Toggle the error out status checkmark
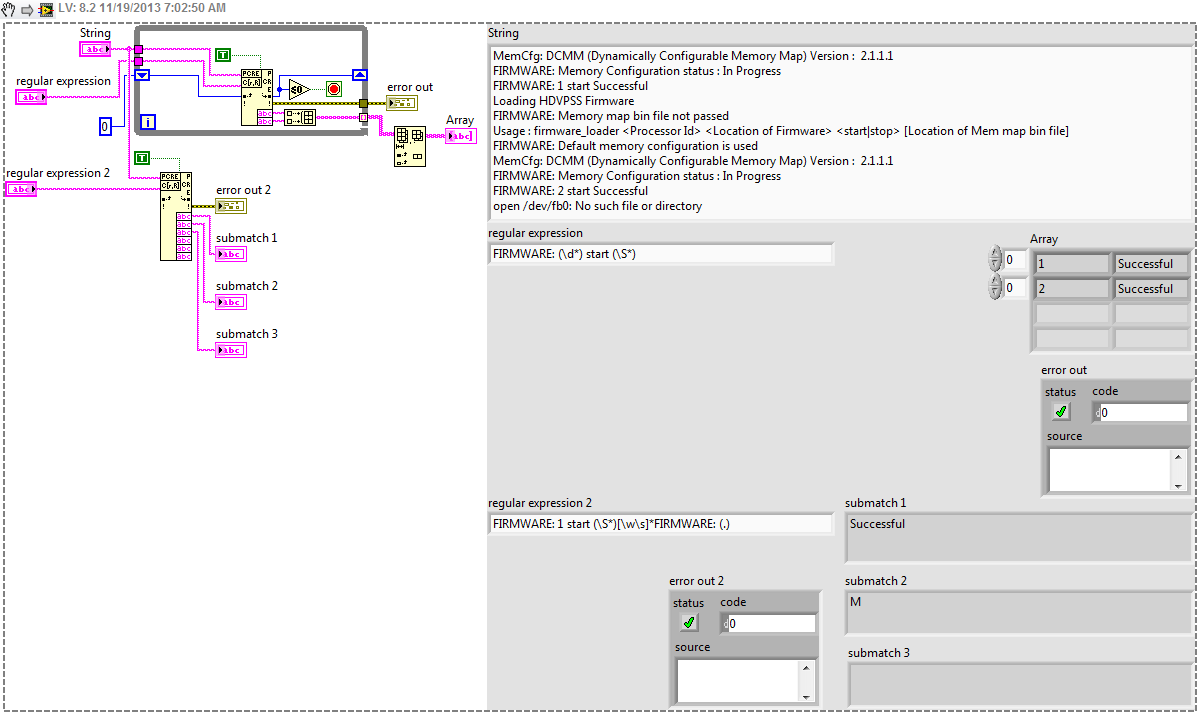1200x715 pixels. (x=1060, y=411)
